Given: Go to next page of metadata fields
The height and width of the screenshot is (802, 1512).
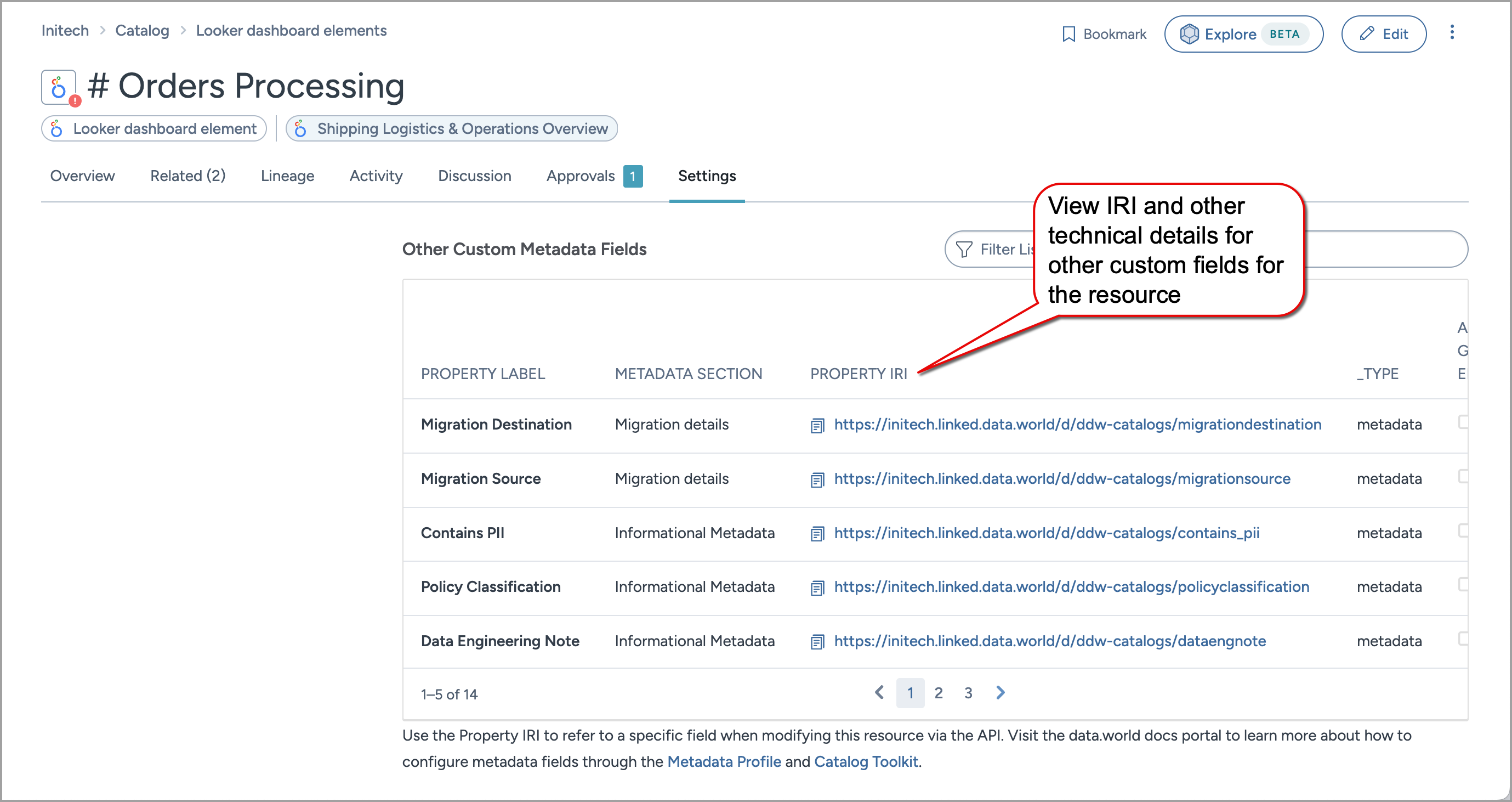Looking at the screenshot, I should pos(1000,693).
